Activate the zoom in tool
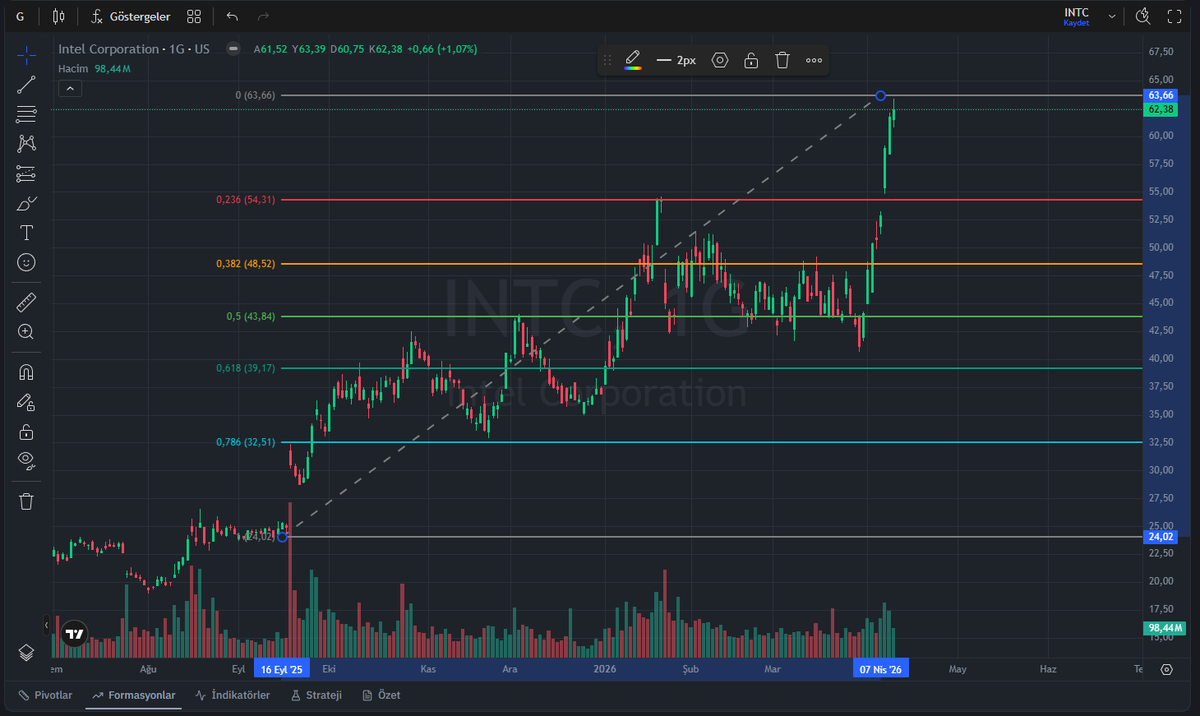This screenshot has width=1200, height=716. click(x=27, y=331)
